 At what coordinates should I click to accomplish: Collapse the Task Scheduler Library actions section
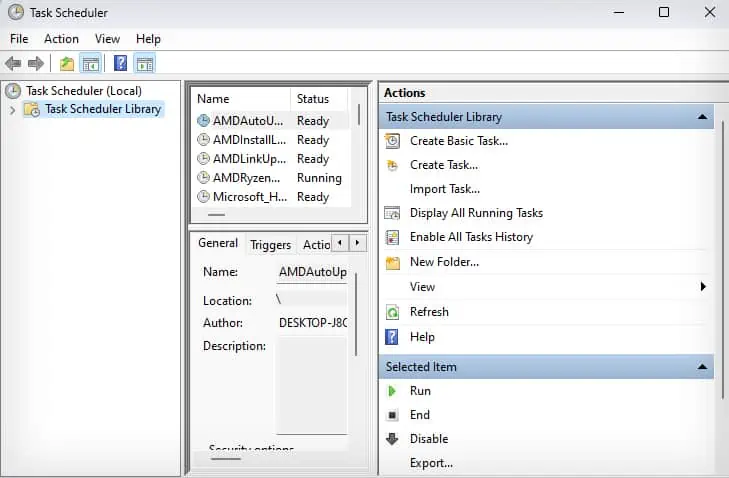(x=702, y=117)
